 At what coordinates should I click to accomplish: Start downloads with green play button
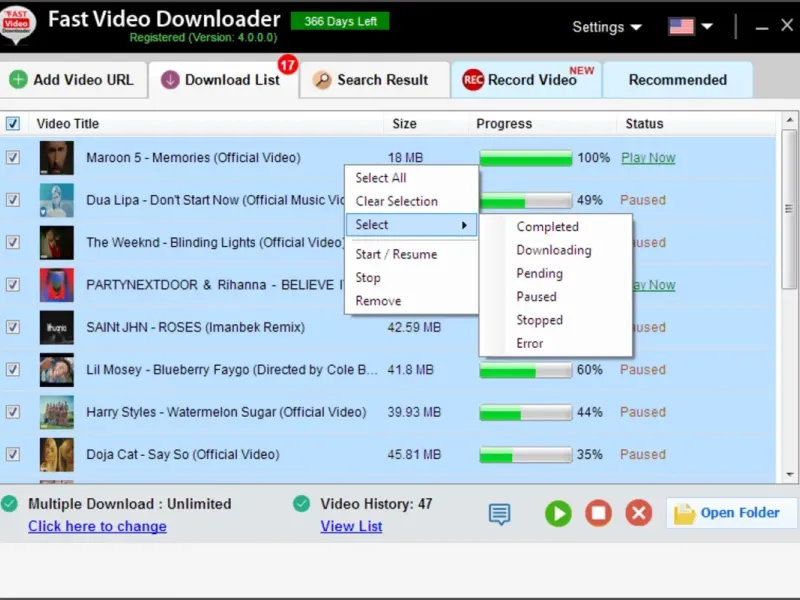tap(558, 513)
